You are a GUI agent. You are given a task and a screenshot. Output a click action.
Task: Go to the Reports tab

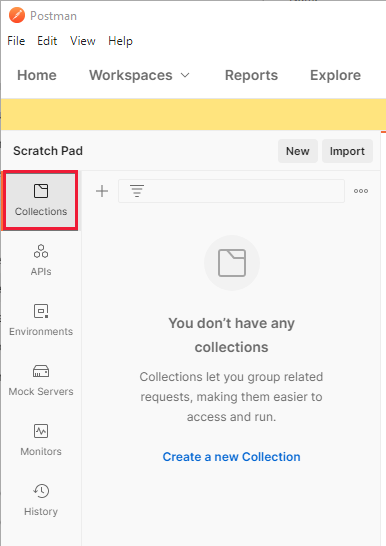(251, 75)
